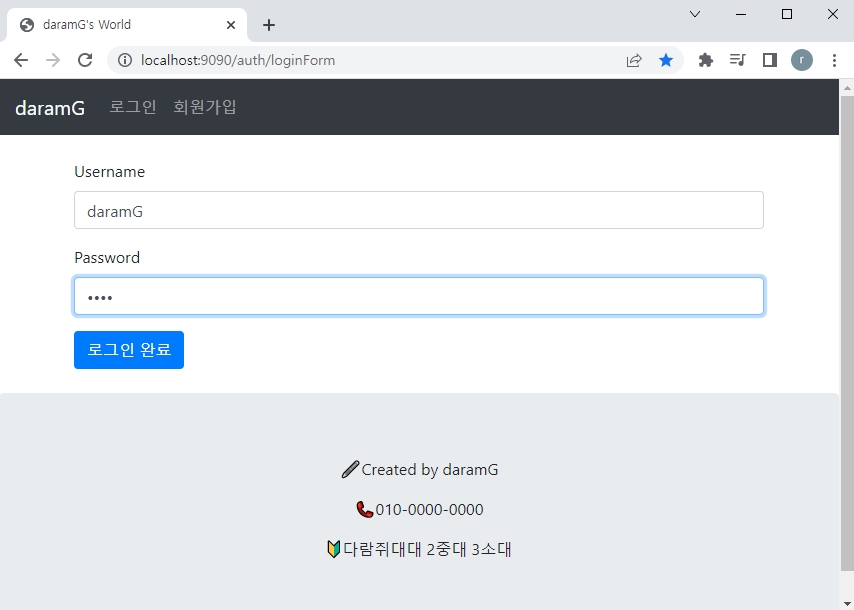View site information icon in address bar

(125, 60)
